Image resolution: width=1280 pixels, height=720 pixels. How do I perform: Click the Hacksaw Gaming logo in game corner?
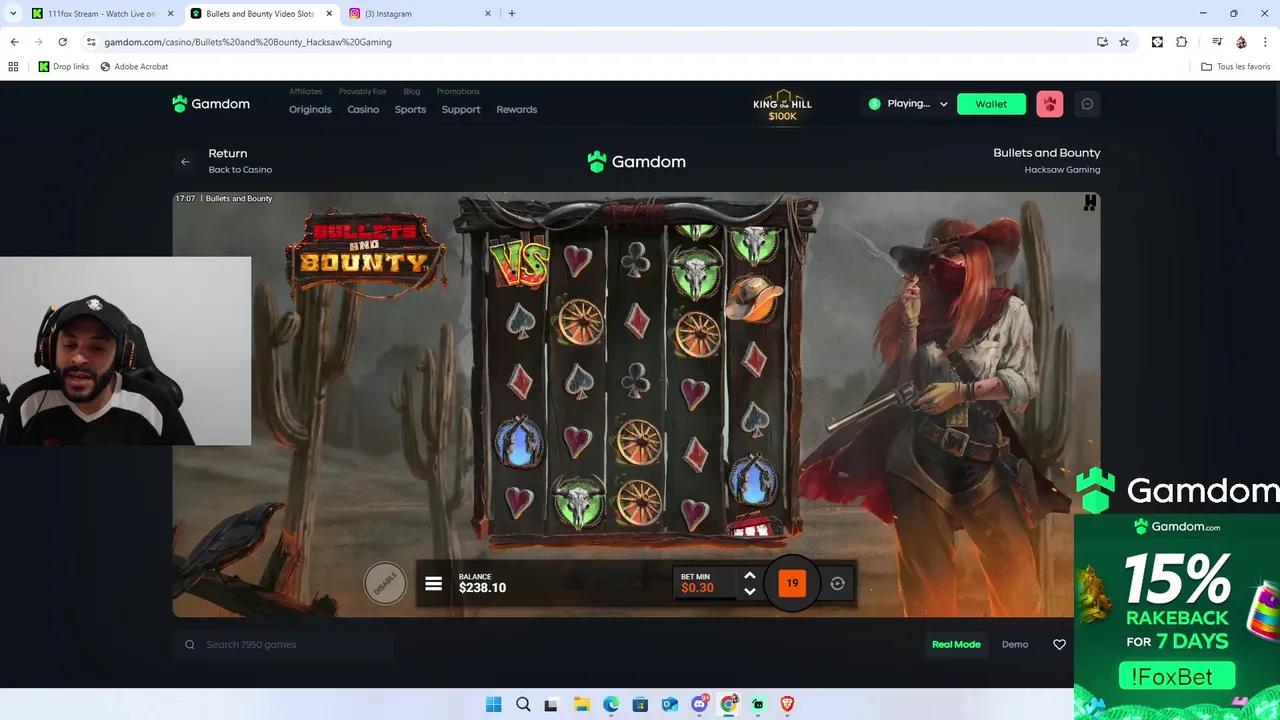pos(1090,203)
